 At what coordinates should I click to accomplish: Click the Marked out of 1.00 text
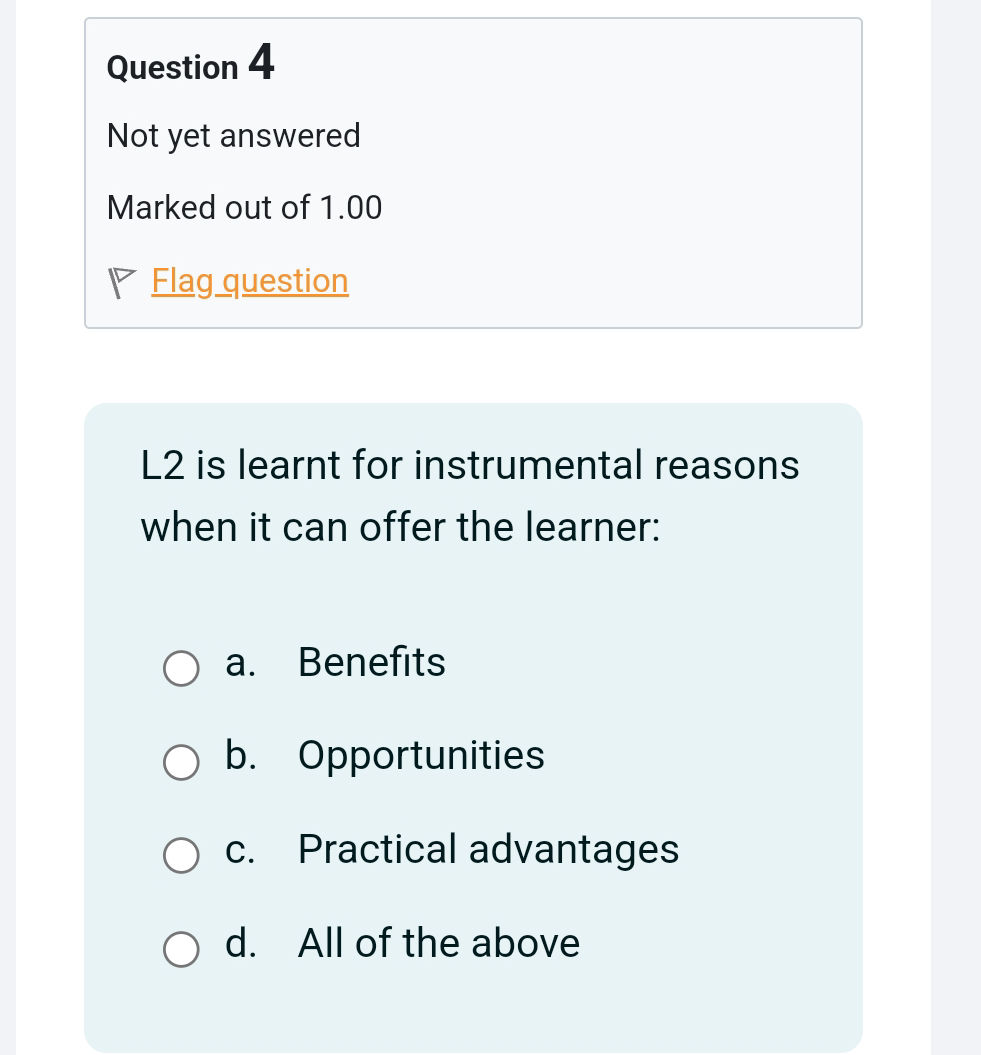pyautogui.click(x=244, y=208)
